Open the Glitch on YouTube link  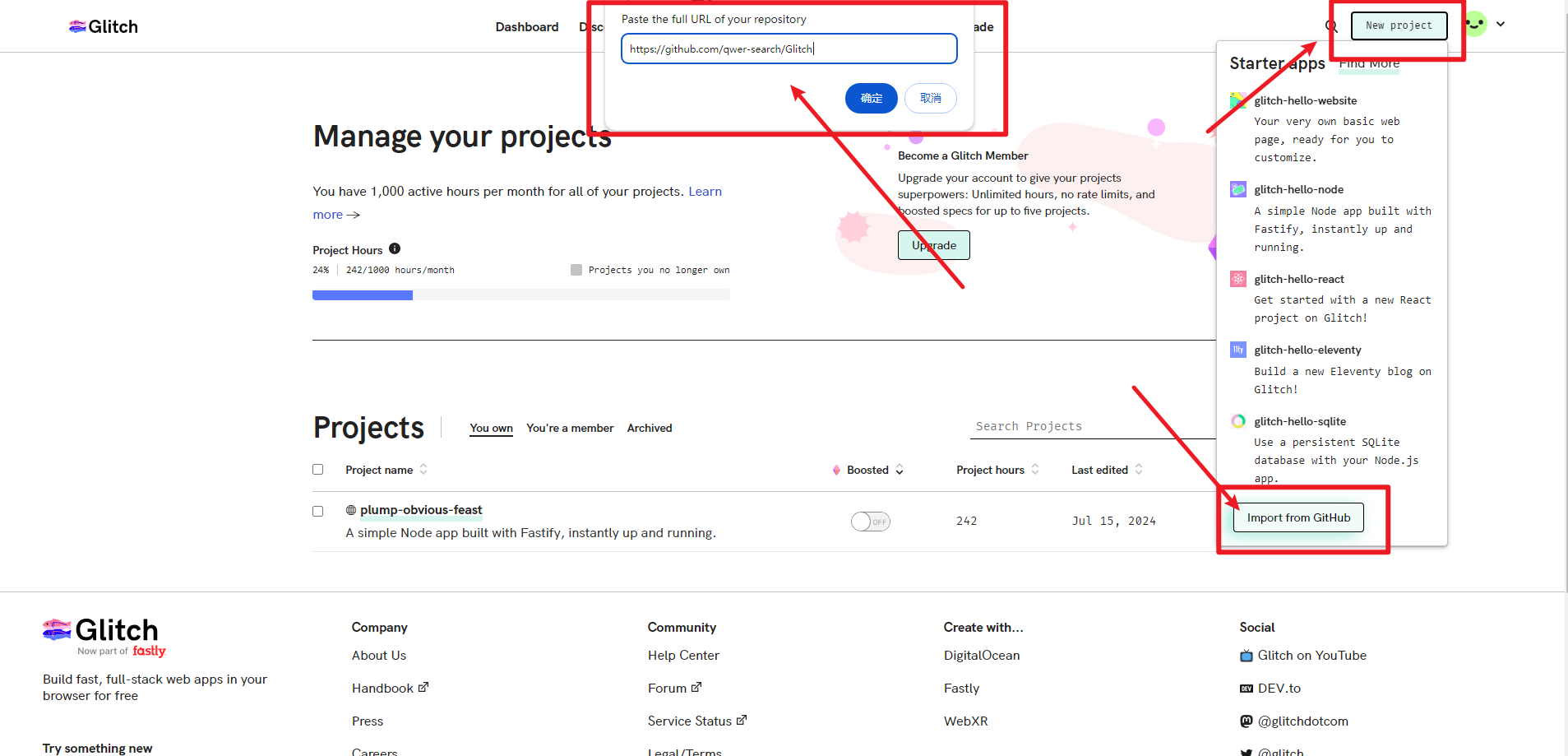[x=1311, y=655]
